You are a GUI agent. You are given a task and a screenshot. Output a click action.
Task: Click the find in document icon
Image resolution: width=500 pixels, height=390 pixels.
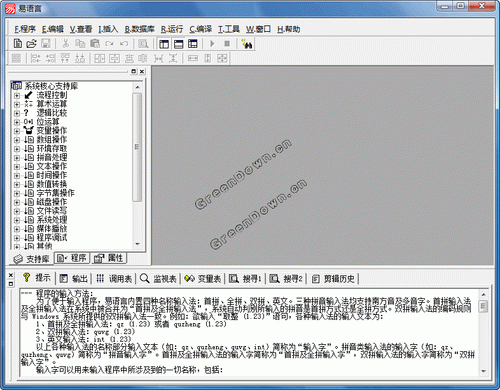pos(143,44)
